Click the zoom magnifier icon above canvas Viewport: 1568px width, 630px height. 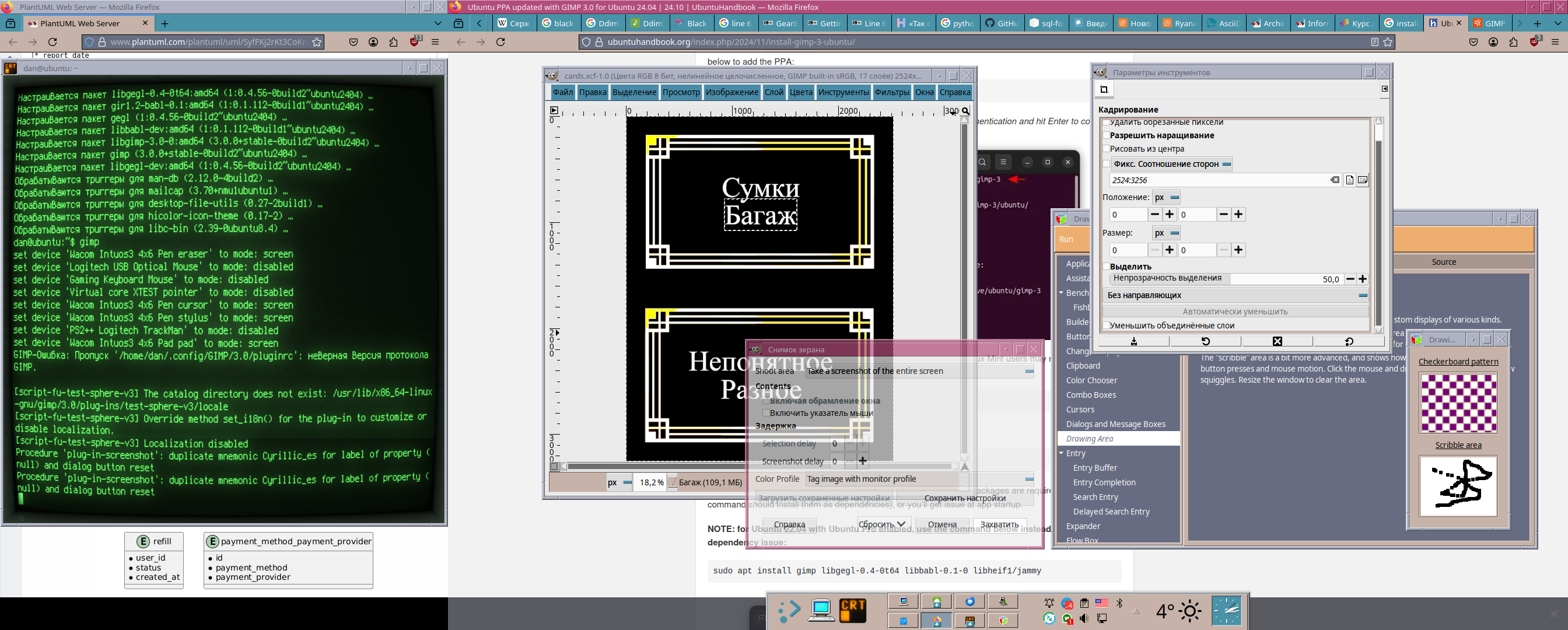coord(965,111)
